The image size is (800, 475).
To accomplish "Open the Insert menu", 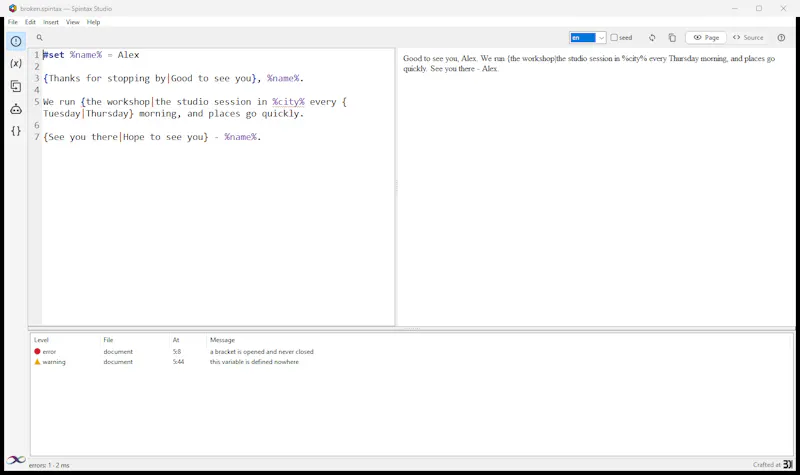I will (x=51, y=22).
